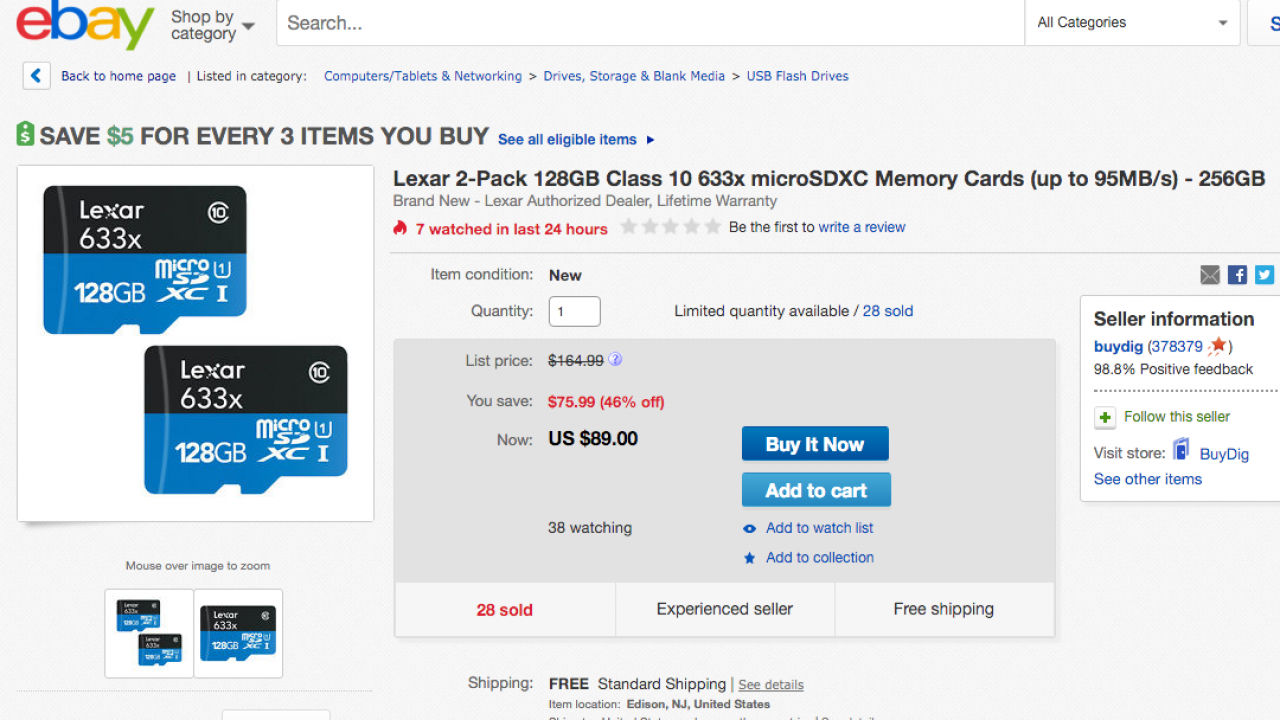
Task: Click the green plus follow icon
Action: [1105, 417]
